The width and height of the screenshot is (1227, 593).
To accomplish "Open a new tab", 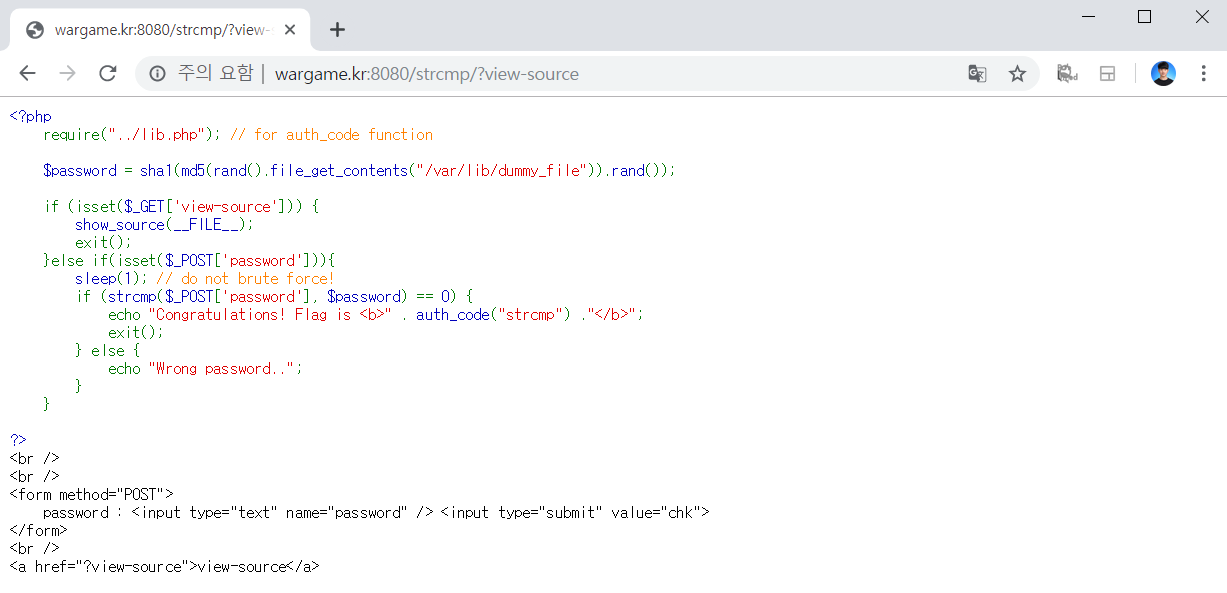I will tap(337, 30).
